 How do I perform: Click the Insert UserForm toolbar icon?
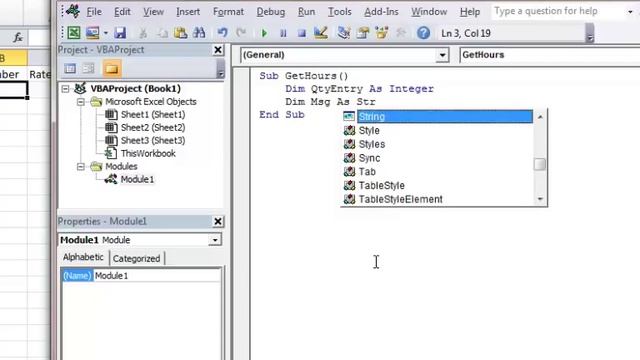click(93, 33)
